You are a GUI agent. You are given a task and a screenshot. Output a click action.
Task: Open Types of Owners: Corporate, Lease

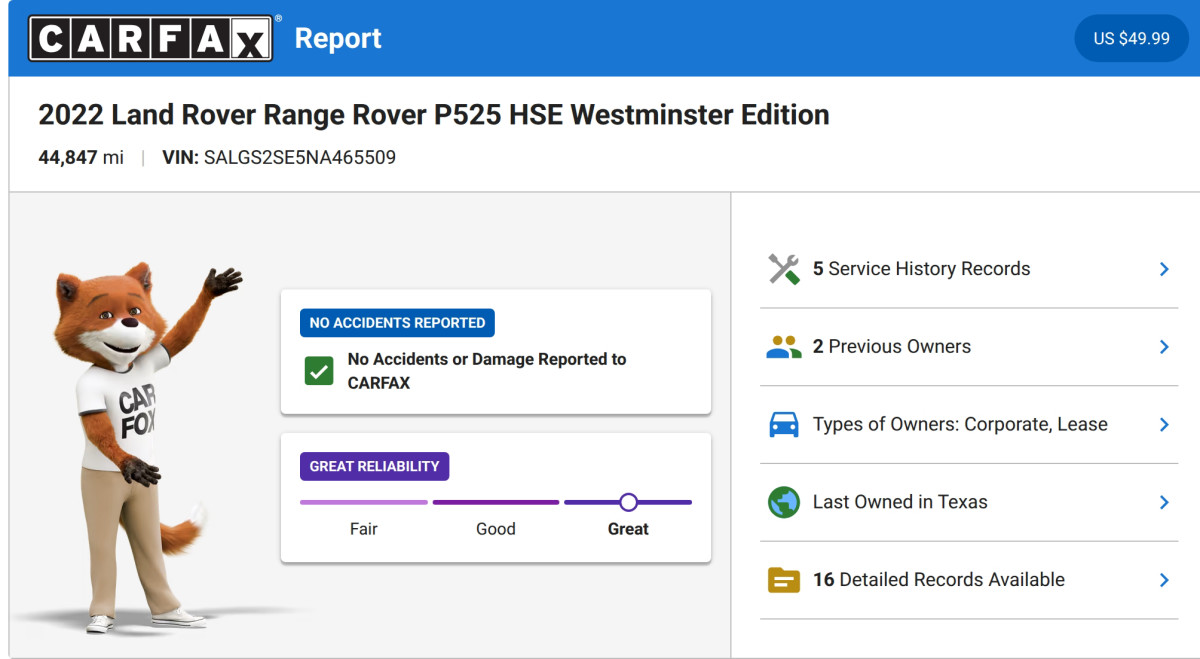tap(969, 424)
